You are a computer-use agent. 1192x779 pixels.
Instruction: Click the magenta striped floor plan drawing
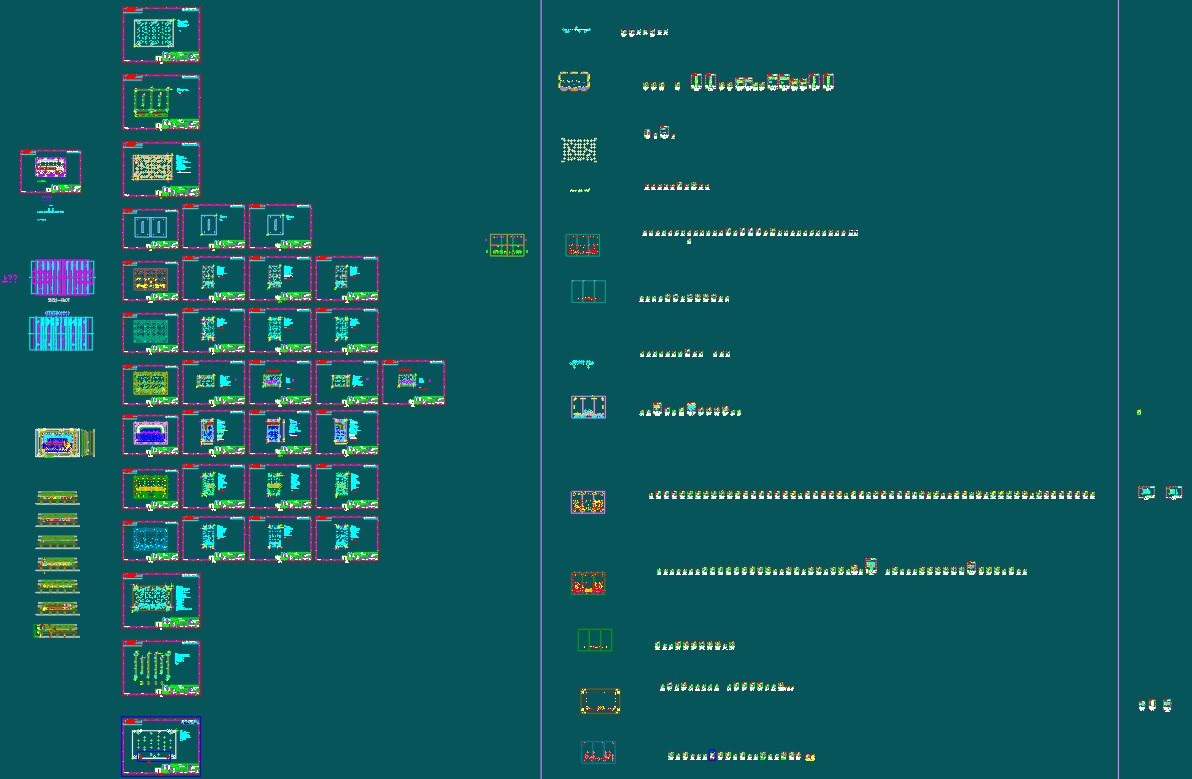pos(62,277)
